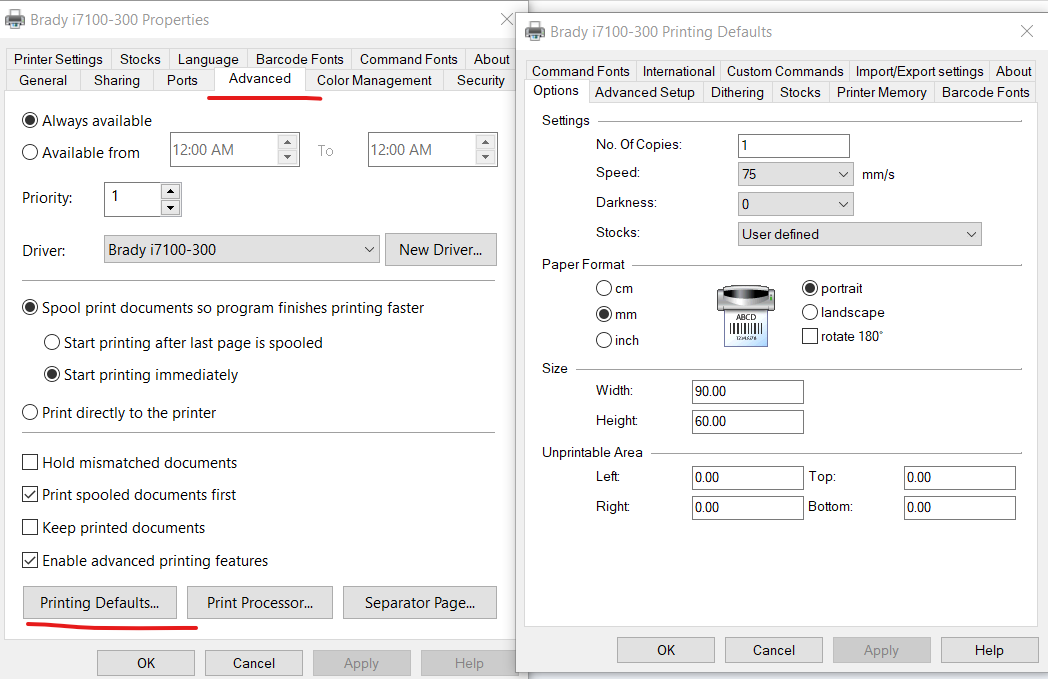Close the Printing Defaults dialog
The image size is (1048, 679).
coord(1026,31)
